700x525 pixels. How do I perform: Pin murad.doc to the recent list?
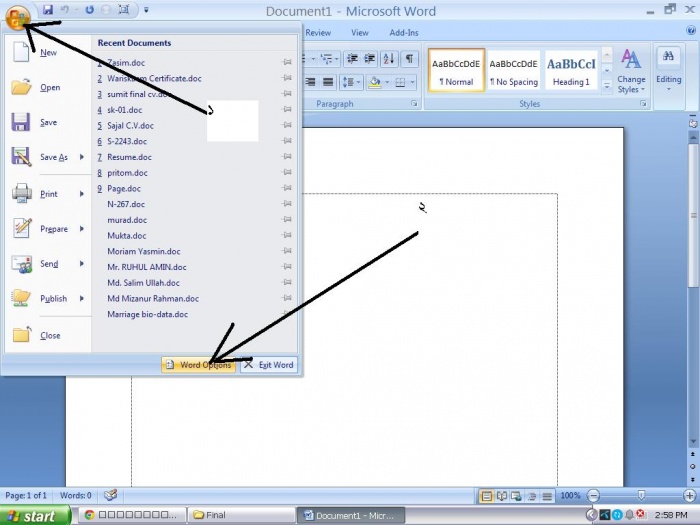tap(287, 220)
